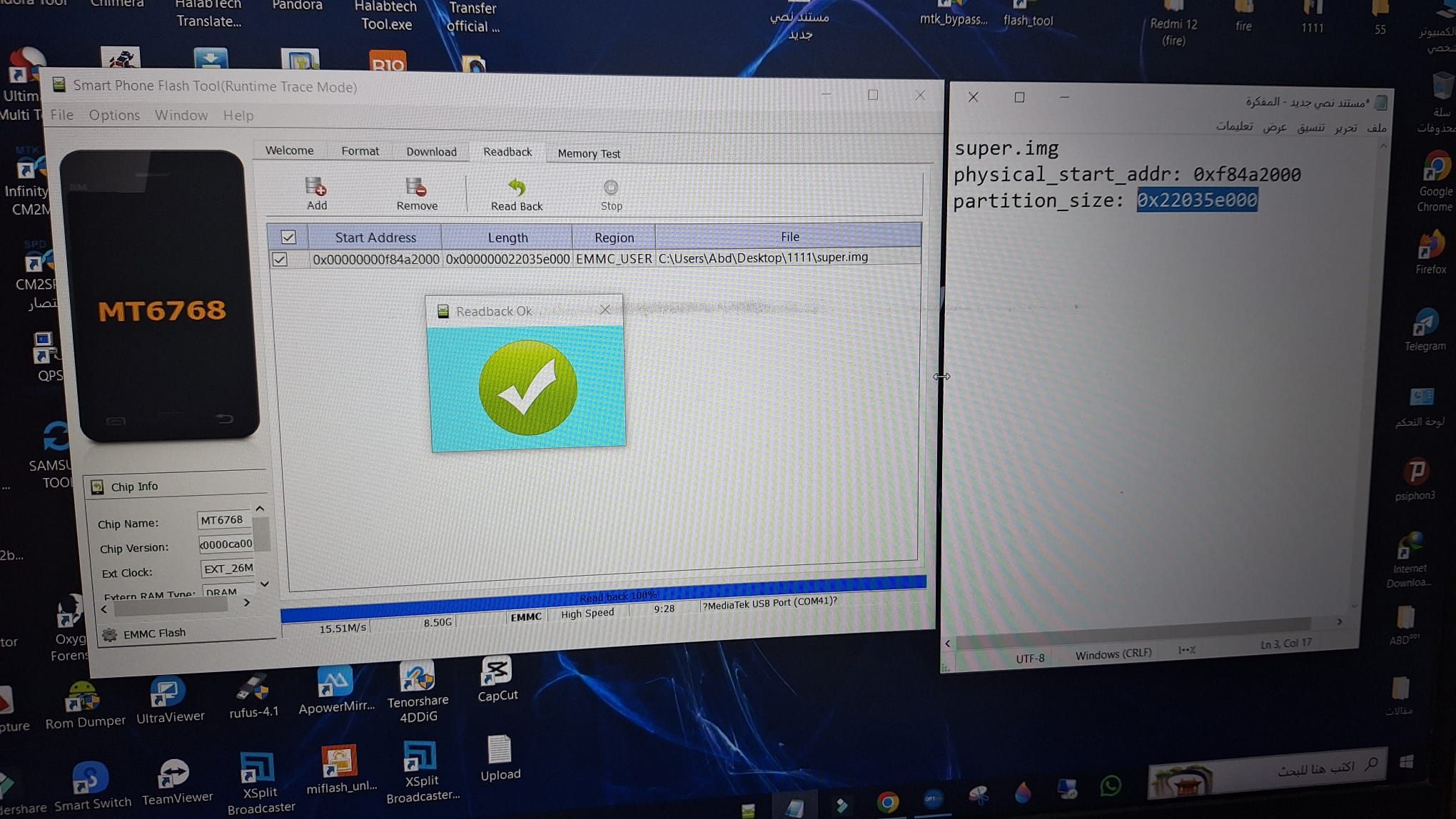Click the Chrome icon in the taskbar
The height and width of the screenshot is (819, 1456).
tap(887, 802)
